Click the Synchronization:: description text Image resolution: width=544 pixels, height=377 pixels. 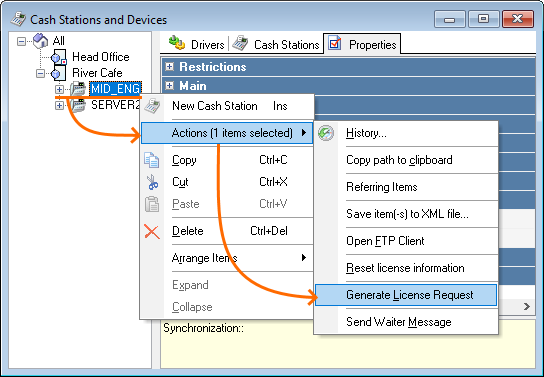[x=204, y=328]
